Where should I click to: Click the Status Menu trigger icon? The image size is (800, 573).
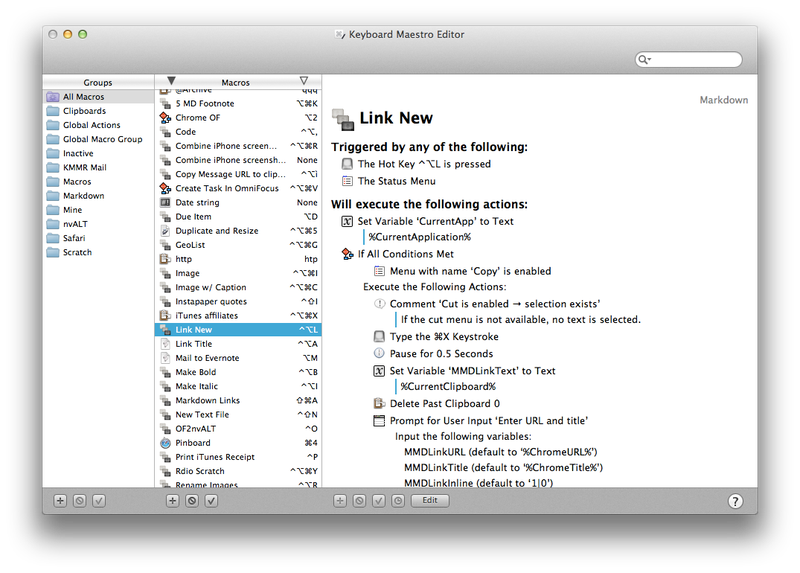(347, 181)
